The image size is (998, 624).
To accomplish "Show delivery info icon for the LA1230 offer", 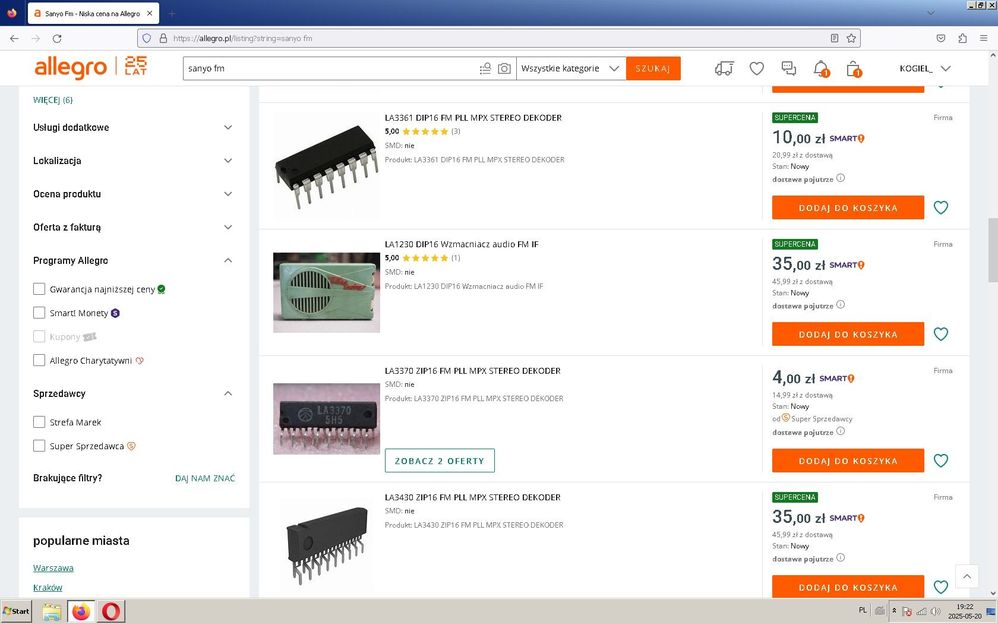I will [841, 304].
